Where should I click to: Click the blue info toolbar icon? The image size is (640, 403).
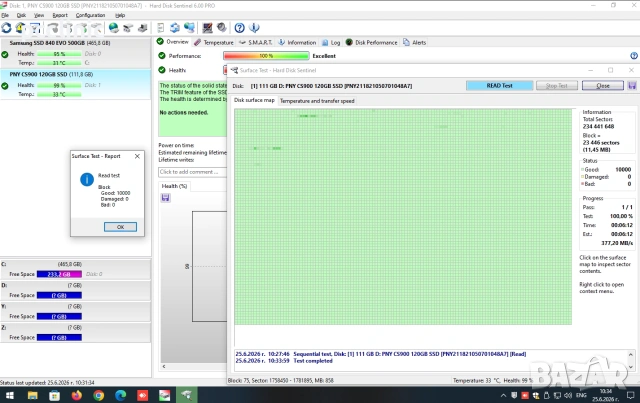point(254,28)
